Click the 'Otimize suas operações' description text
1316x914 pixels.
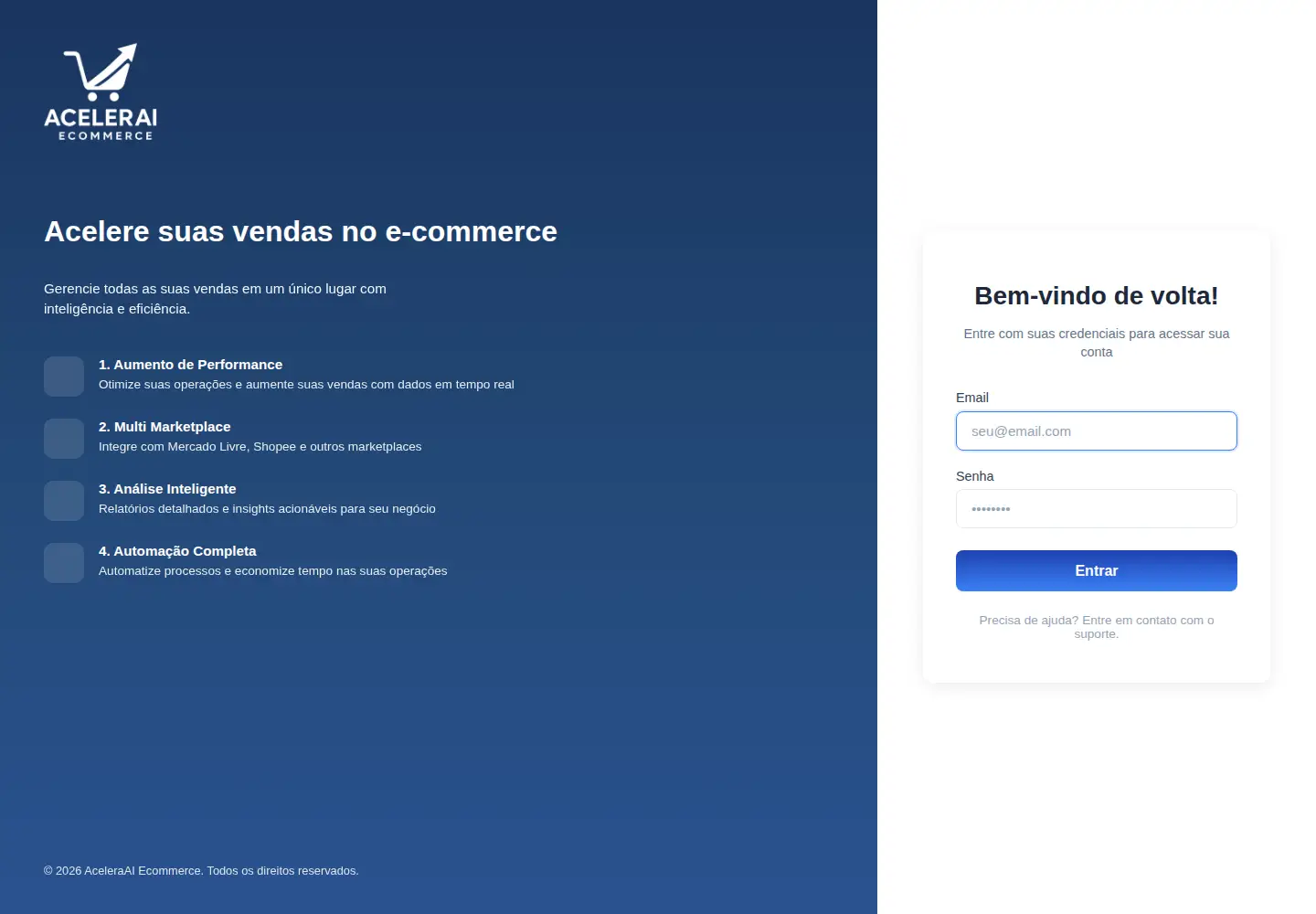coord(306,385)
